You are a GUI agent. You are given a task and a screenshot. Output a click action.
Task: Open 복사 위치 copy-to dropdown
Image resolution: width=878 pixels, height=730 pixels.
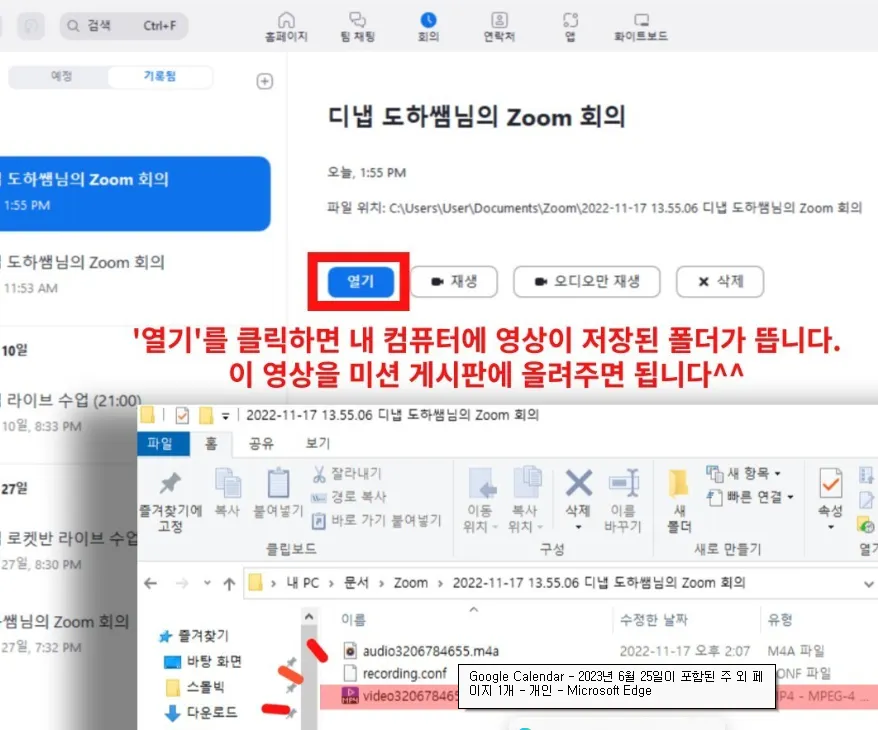525,500
